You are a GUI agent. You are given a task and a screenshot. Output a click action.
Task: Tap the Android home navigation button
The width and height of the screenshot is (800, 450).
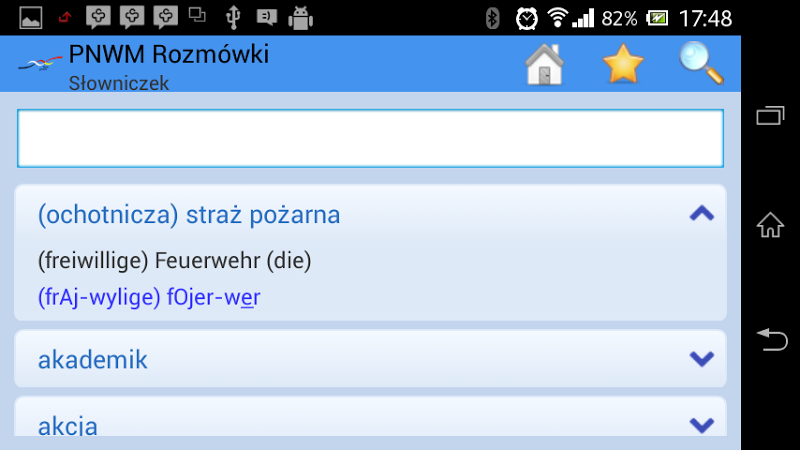click(770, 225)
